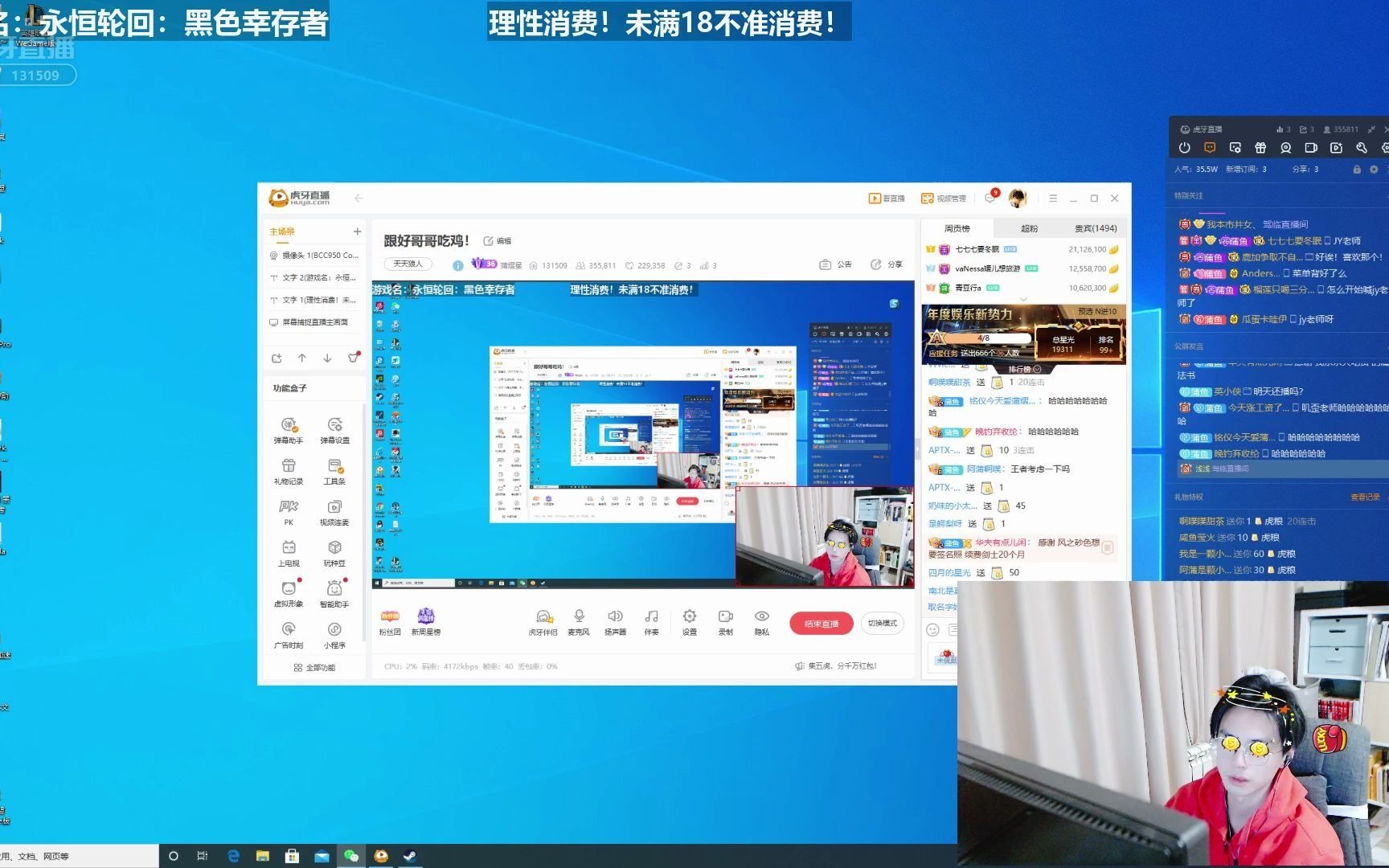1389x868 pixels.
Task: Click the 年度娱乐新势力 banner
Action: click(x=1023, y=334)
